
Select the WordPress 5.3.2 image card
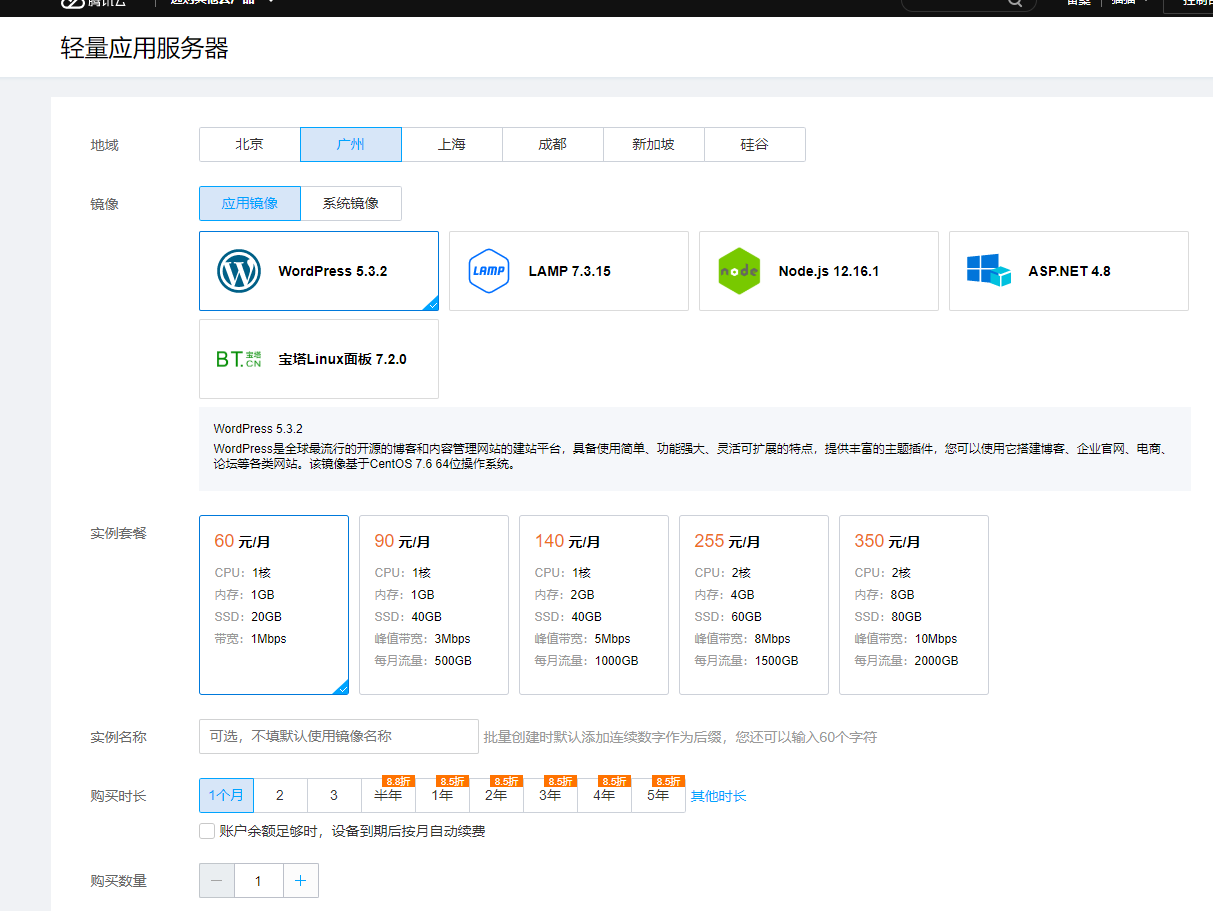[318, 271]
